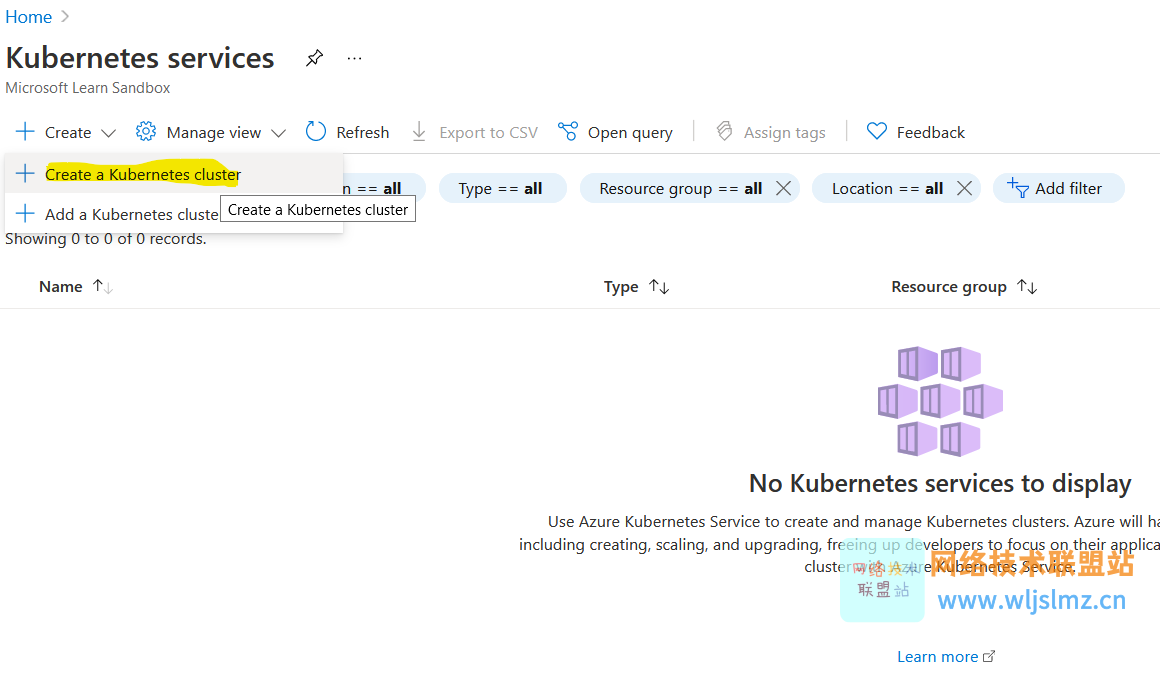This screenshot has width=1160, height=678.
Task: Click the Add filter funnel icon
Action: [1018, 188]
